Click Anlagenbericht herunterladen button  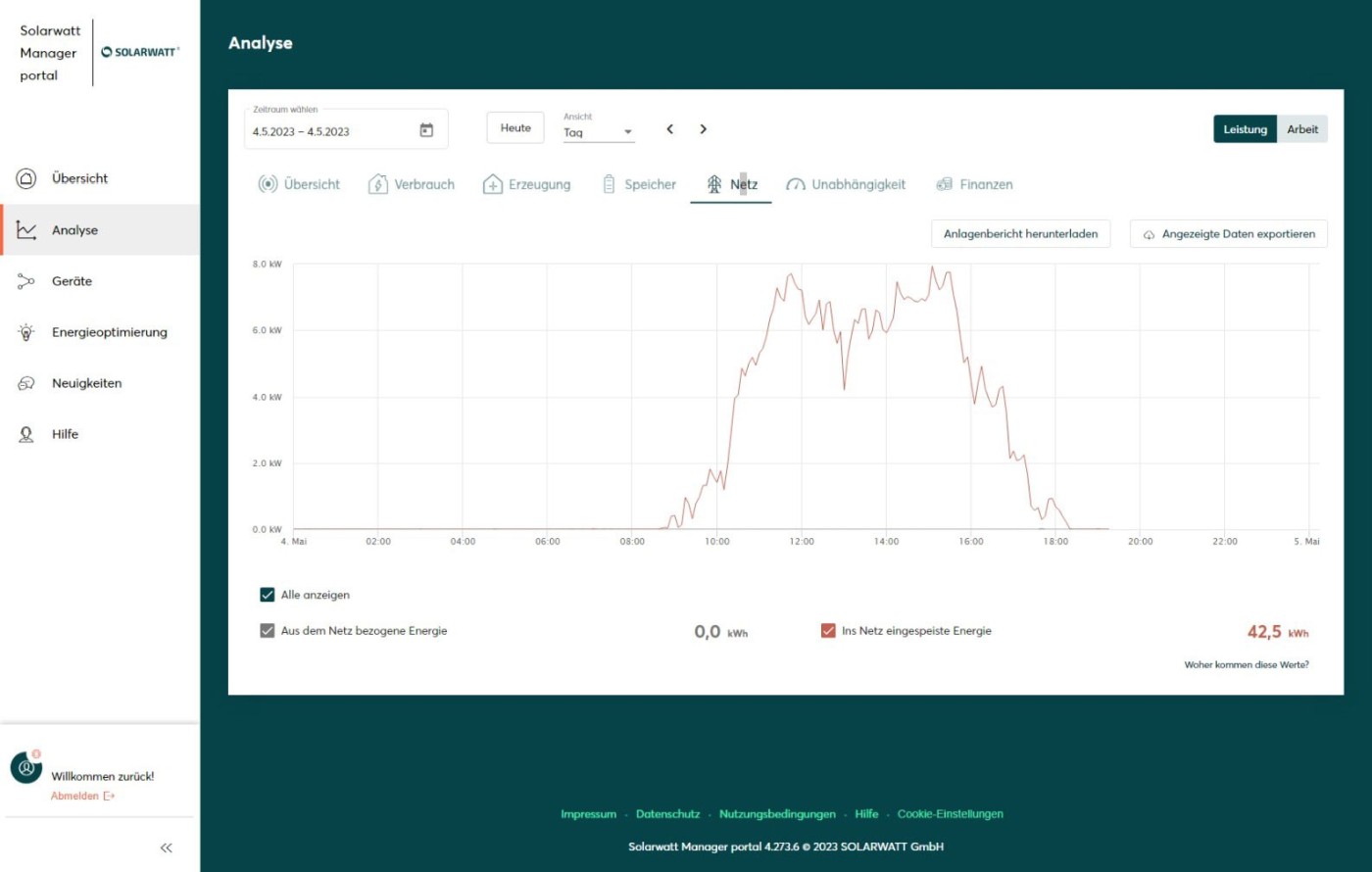click(1020, 234)
